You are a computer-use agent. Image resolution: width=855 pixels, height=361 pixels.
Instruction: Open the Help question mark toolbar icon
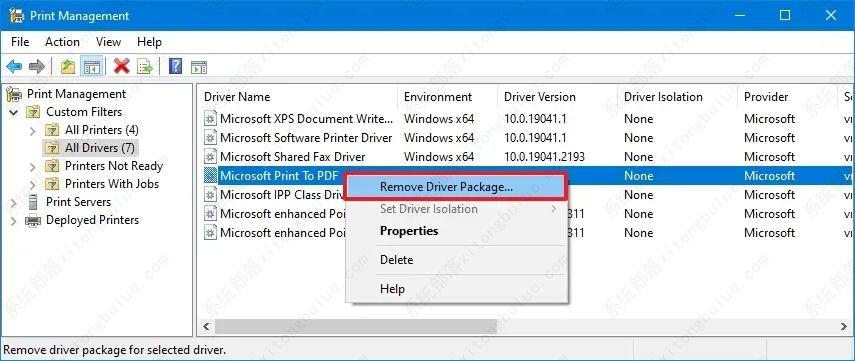(175, 67)
